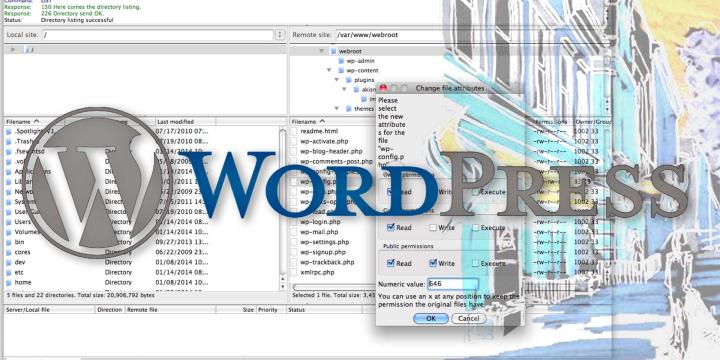720x360 pixels.
Task: Toggle Owner permissions Execute checkbox
Action: point(475,192)
